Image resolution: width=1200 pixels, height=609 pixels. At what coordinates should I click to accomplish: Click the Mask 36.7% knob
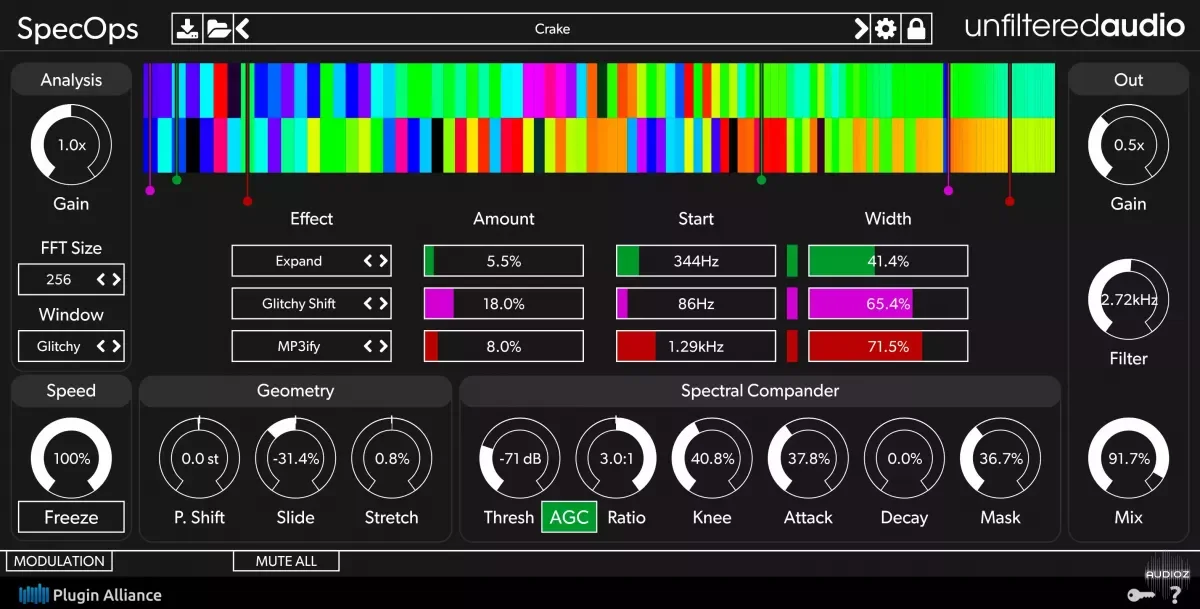coord(1000,458)
